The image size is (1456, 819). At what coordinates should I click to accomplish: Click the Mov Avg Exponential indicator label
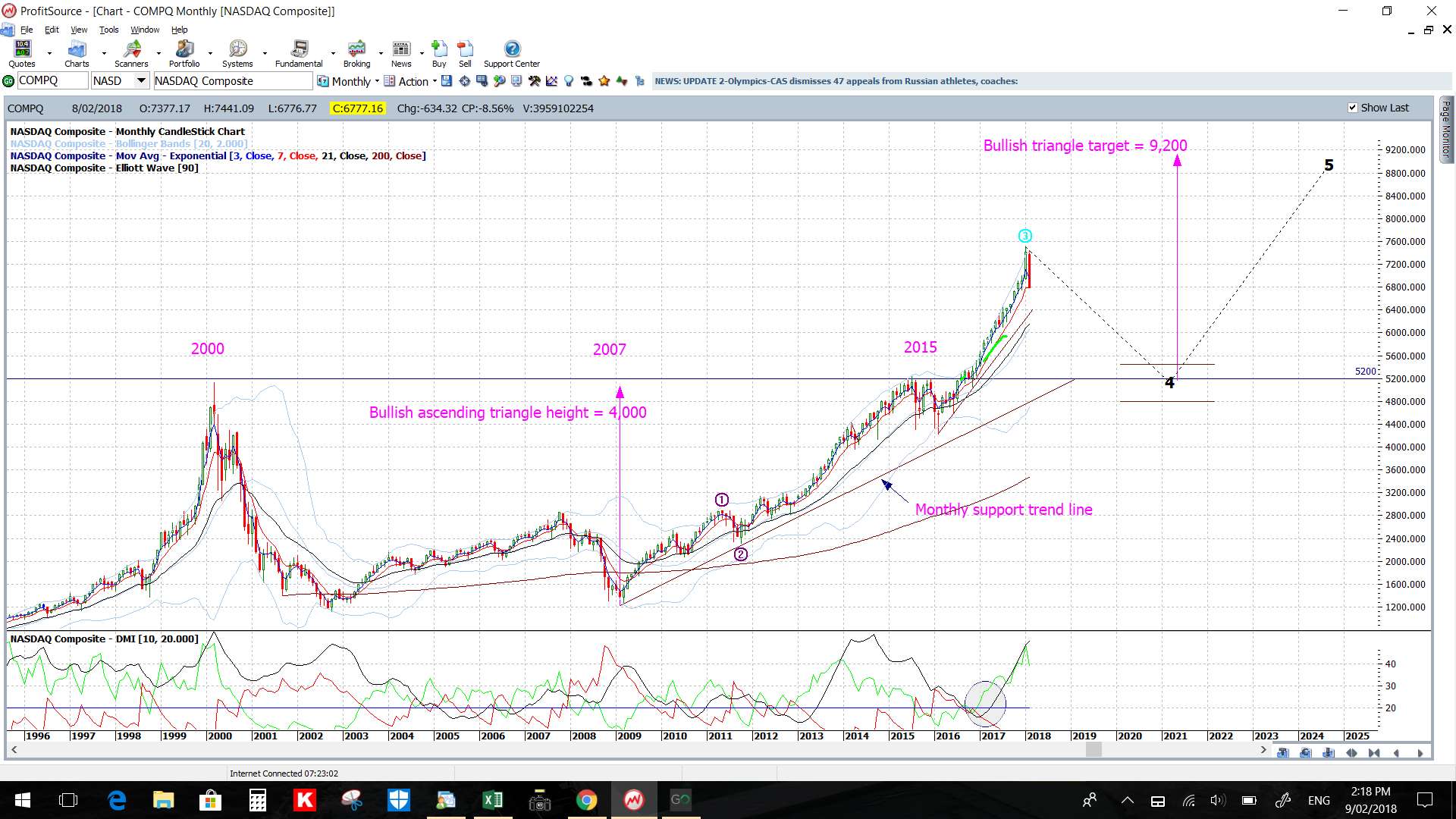click(218, 155)
